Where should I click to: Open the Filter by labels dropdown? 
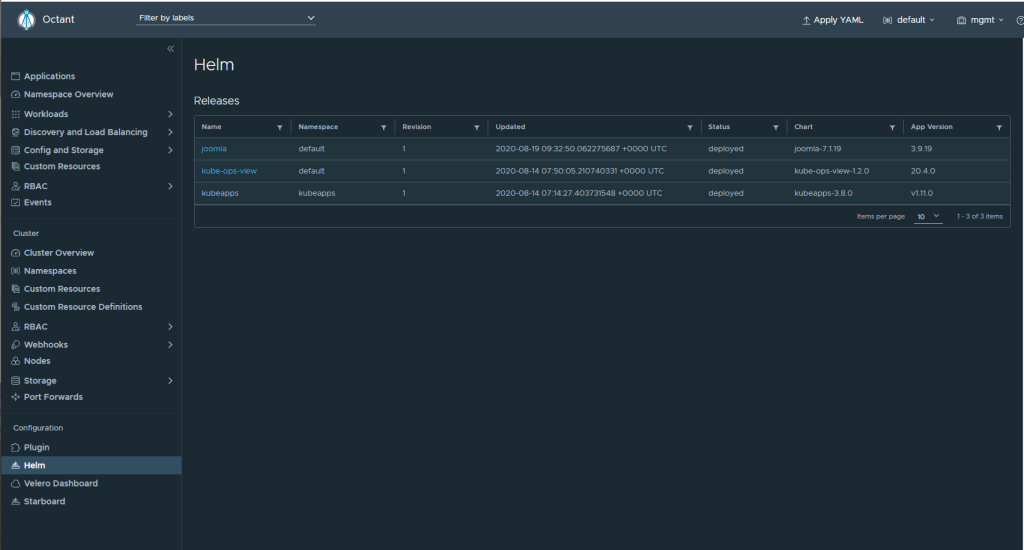coord(226,18)
